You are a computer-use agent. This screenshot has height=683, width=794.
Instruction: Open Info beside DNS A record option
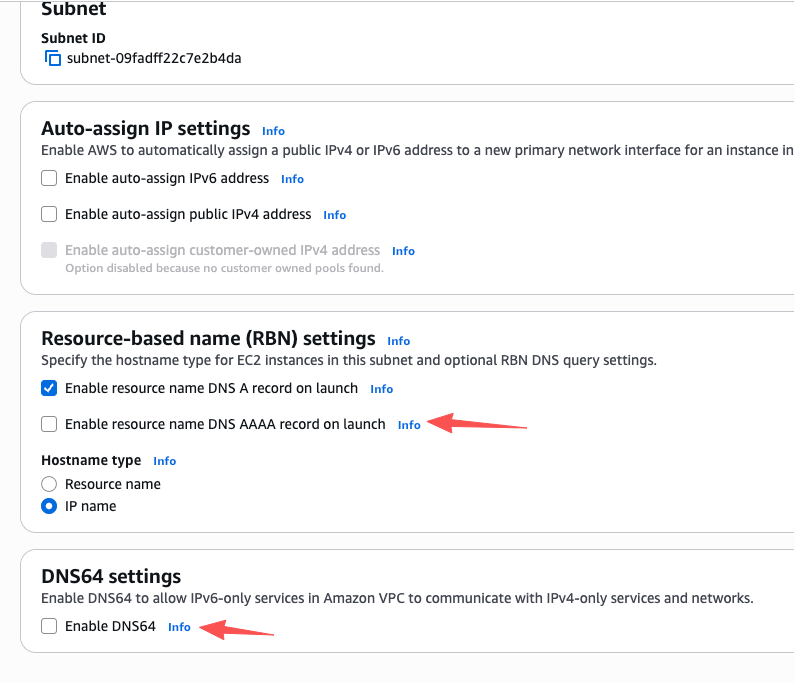[x=381, y=389]
